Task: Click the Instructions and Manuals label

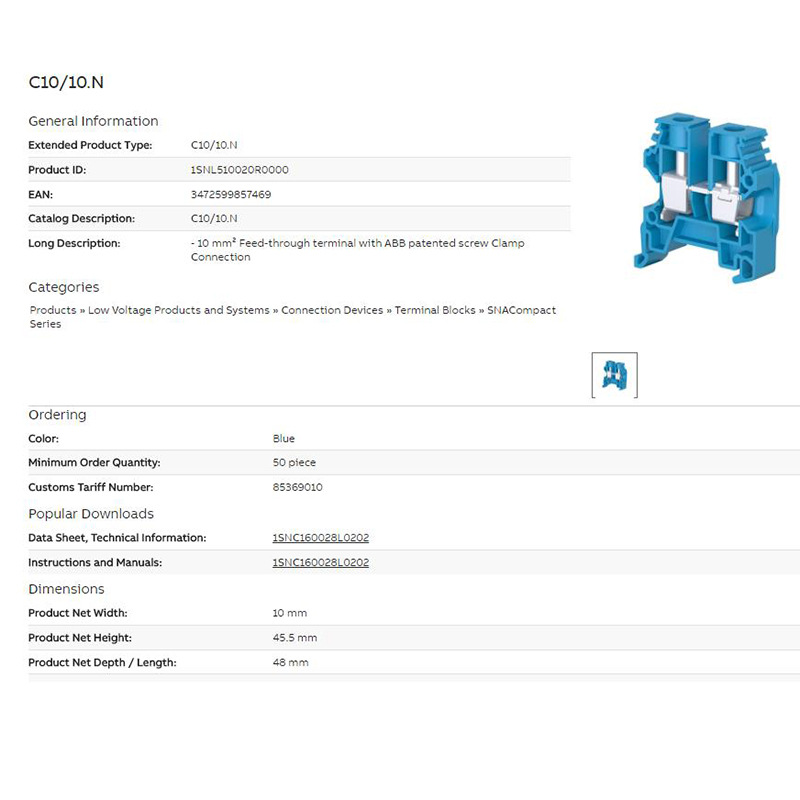Action: [x=95, y=563]
